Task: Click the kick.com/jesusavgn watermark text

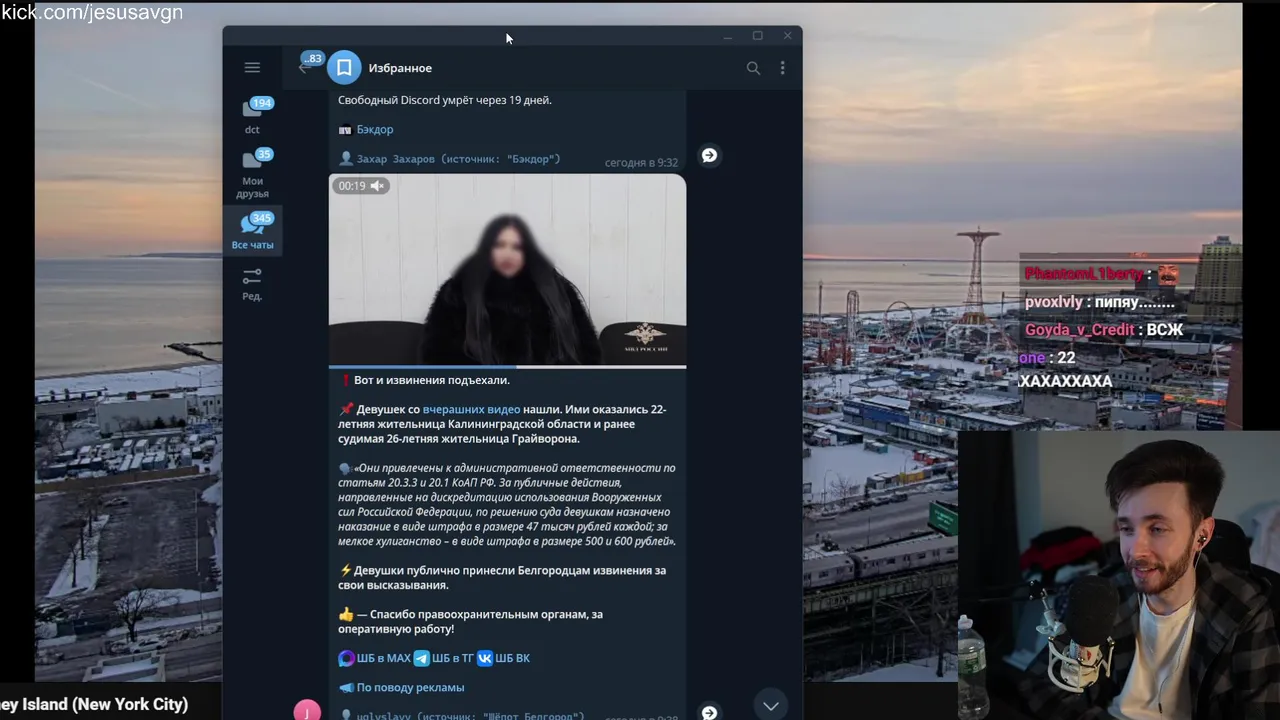Action: pos(92,13)
